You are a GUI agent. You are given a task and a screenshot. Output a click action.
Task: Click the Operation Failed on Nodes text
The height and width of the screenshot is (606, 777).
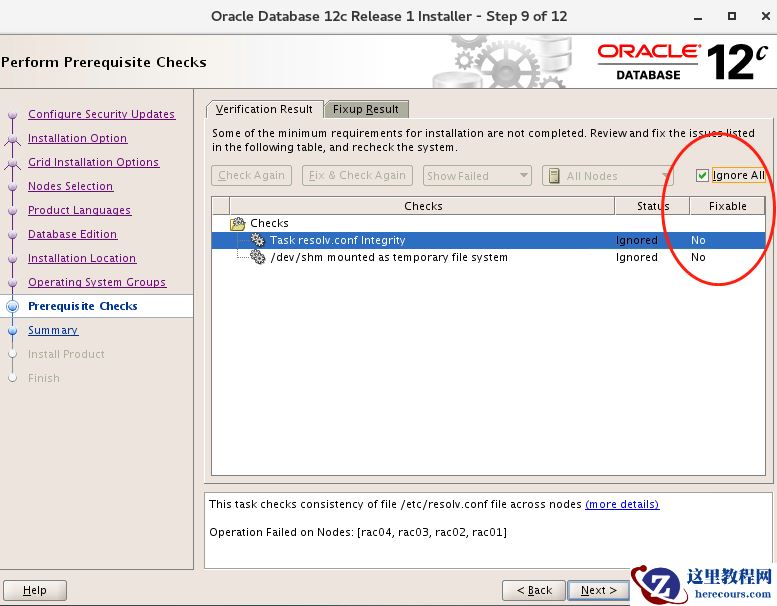coord(358,532)
